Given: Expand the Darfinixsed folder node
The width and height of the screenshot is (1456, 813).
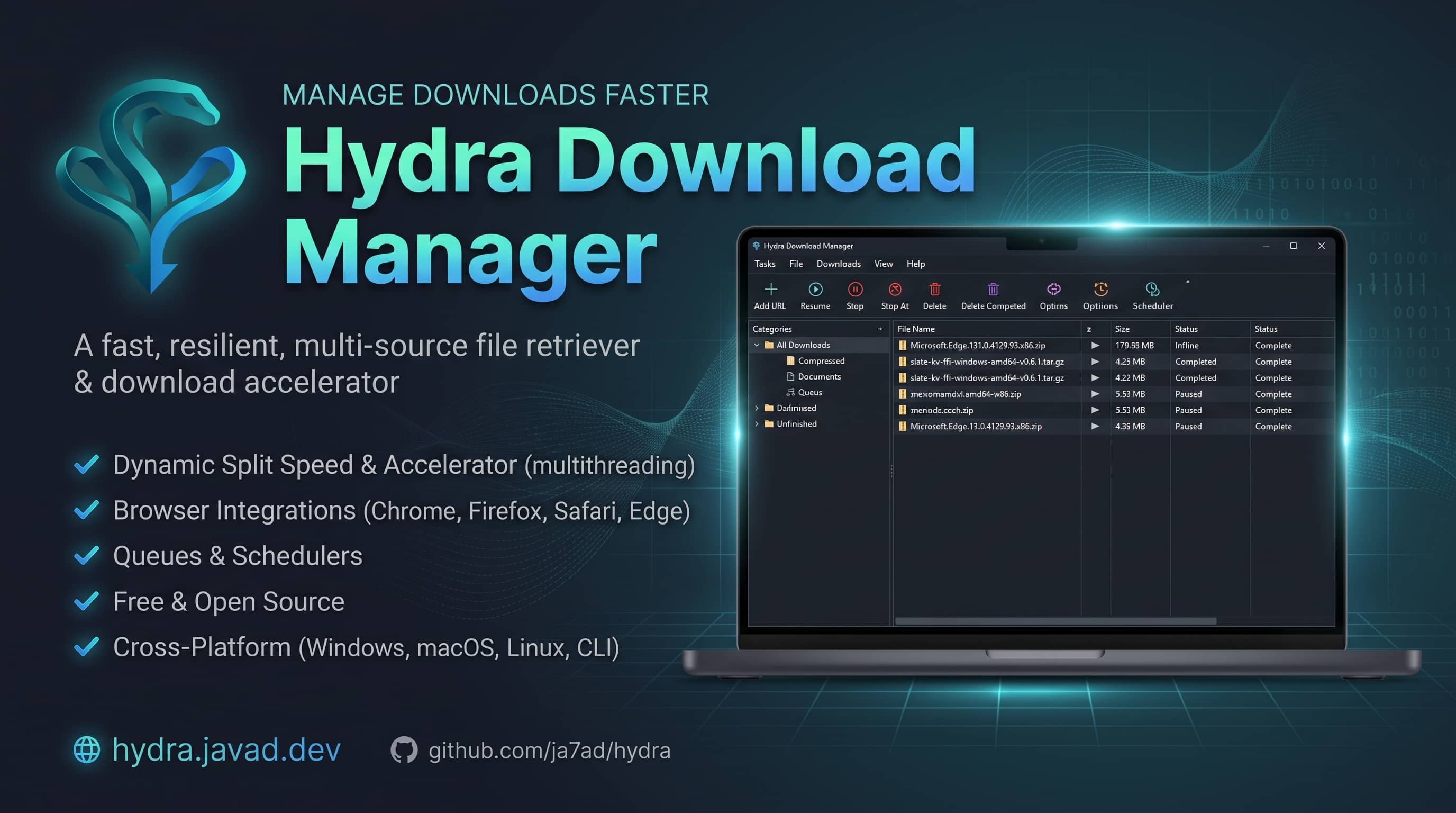Looking at the screenshot, I should point(757,408).
